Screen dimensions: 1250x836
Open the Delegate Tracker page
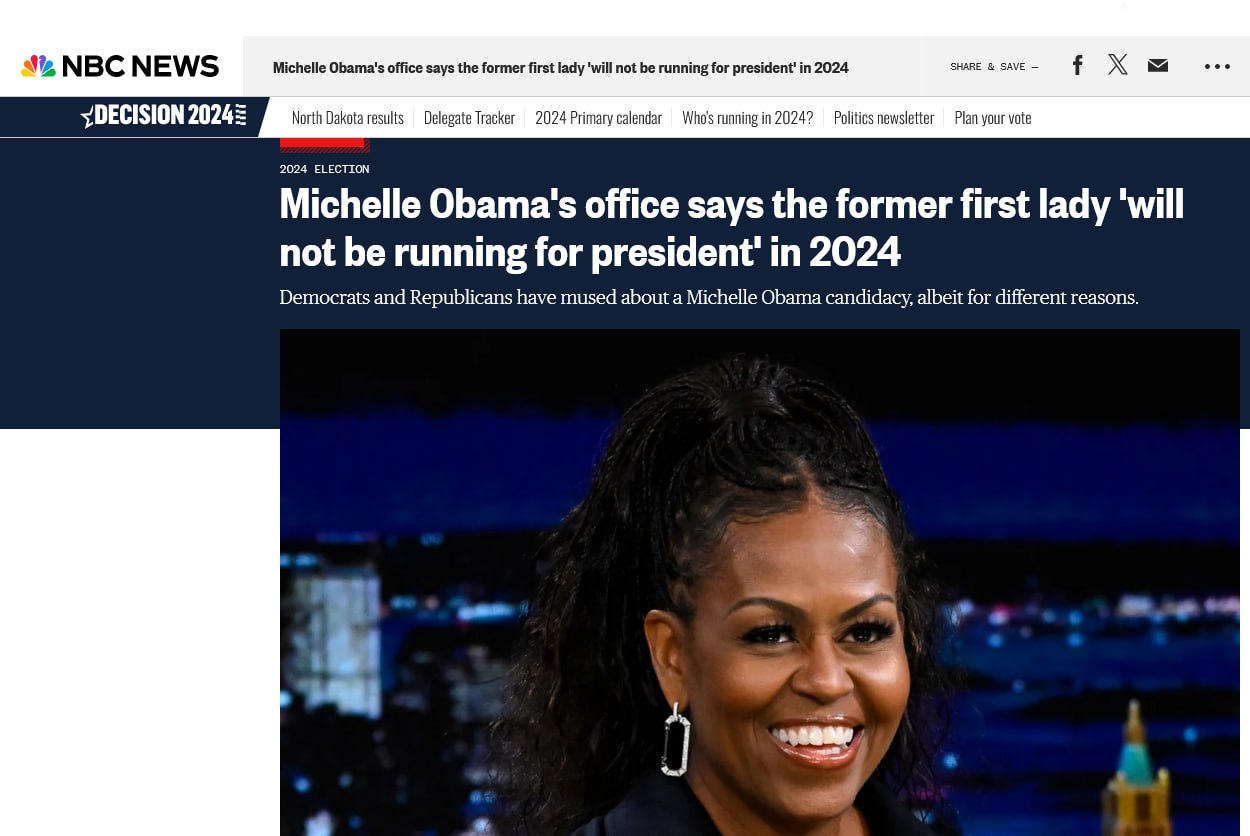click(469, 117)
